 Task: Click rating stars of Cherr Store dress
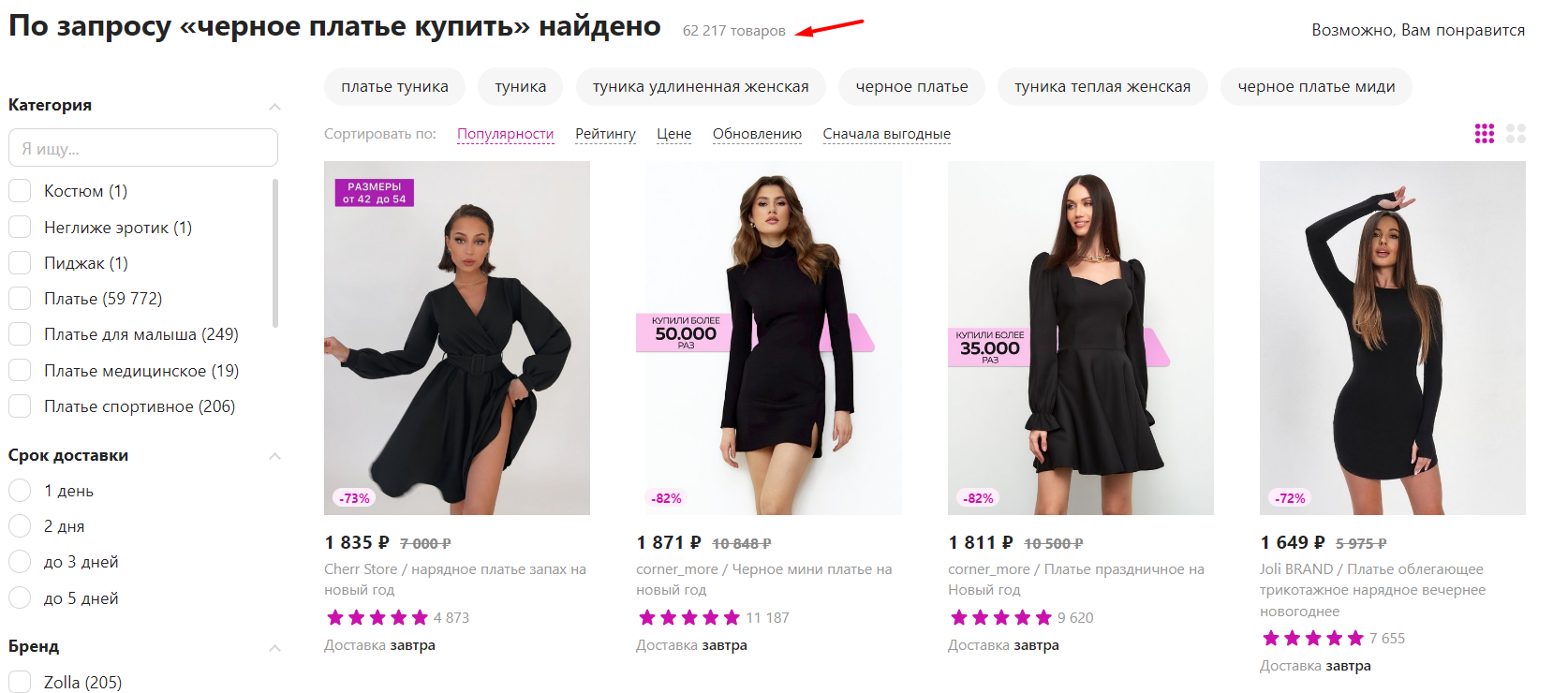[377, 618]
